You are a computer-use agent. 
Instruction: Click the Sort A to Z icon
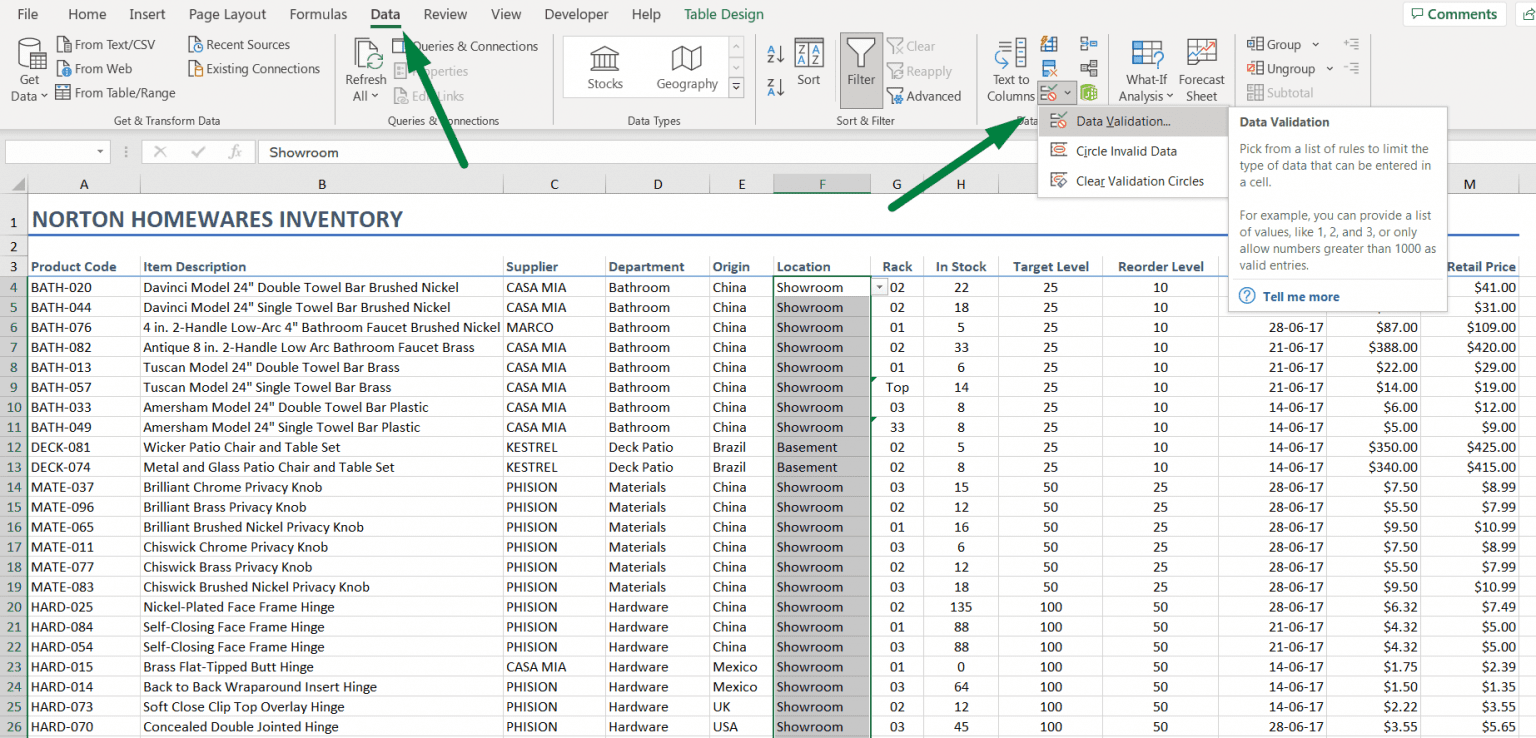tap(775, 54)
